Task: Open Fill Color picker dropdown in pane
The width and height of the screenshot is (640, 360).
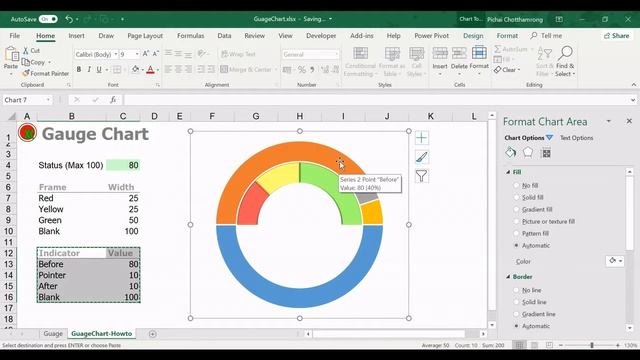Action: (x=615, y=261)
